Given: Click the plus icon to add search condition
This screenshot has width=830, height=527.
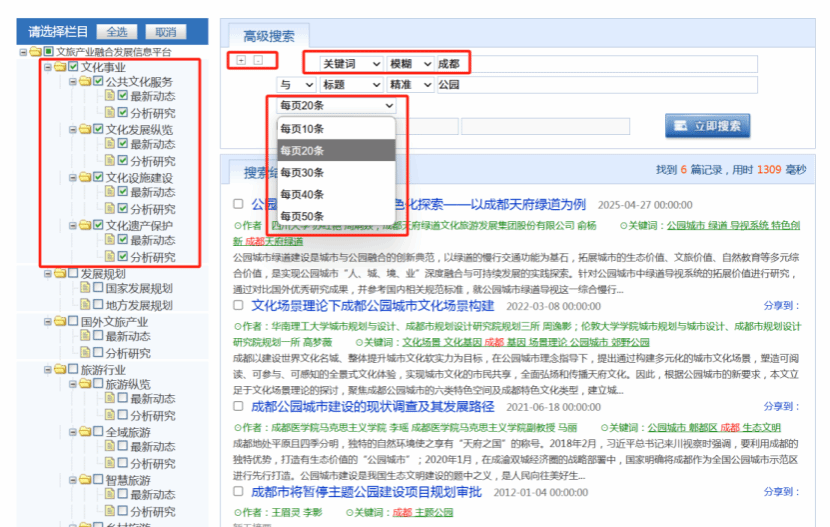Looking at the screenshot, I should [241, 60].
